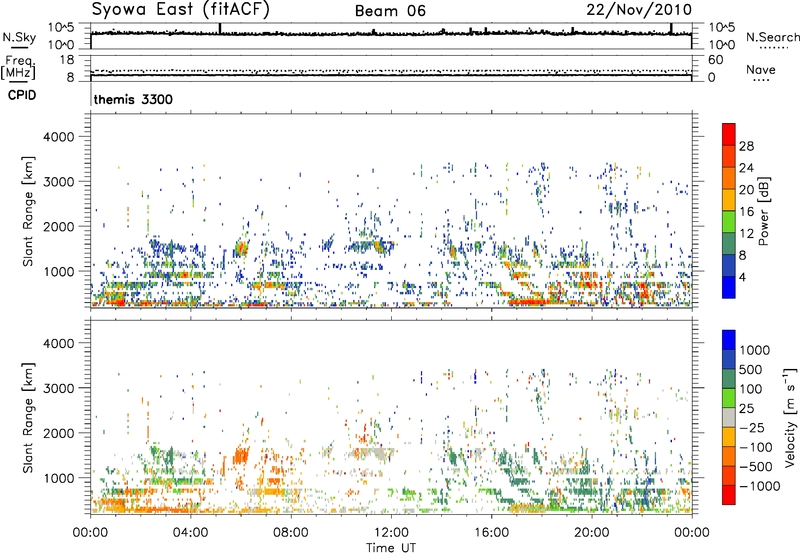Click the 28 dB label on the power scale

[746, 146]
